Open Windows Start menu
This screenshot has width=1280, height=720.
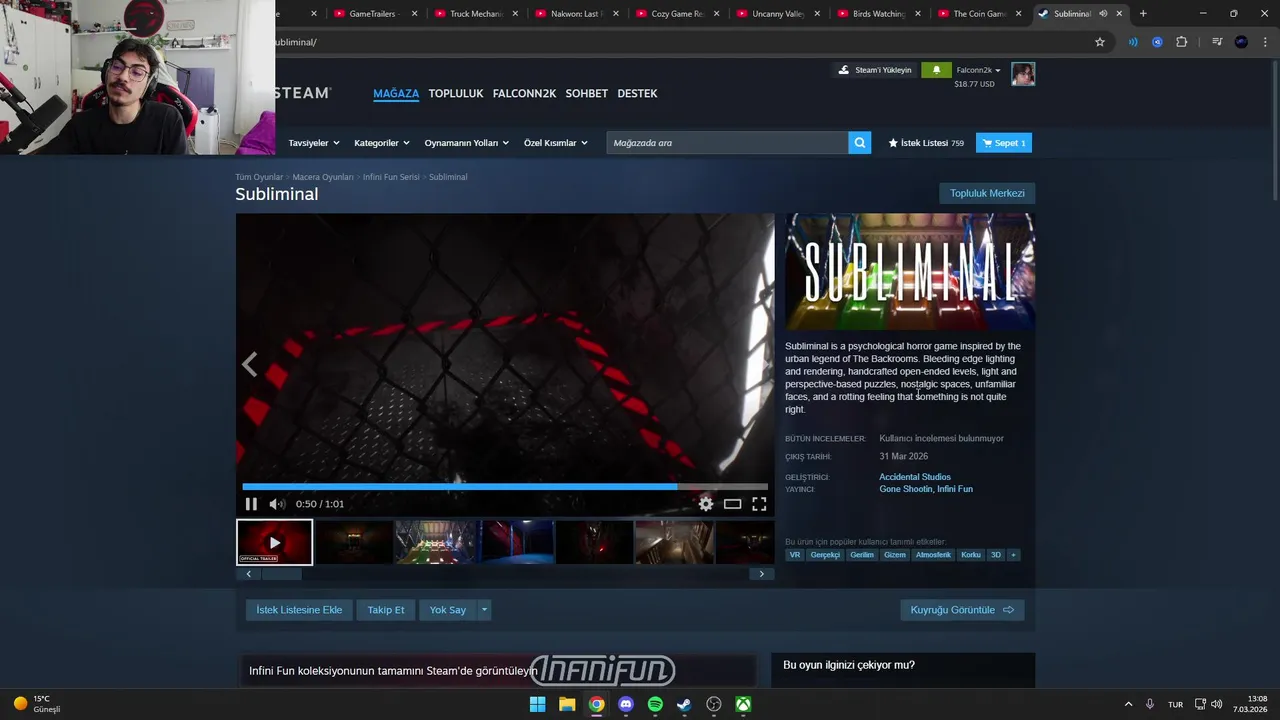point(537,704)
